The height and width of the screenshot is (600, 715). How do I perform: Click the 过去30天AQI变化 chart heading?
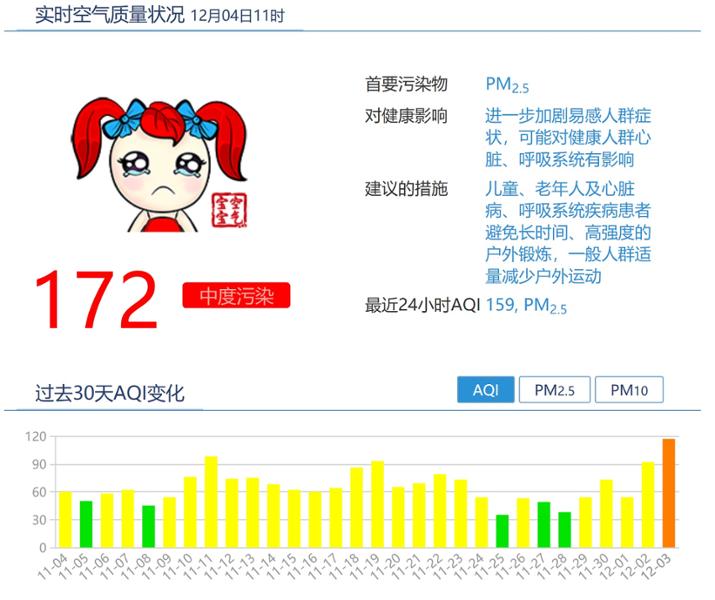(x=109, y=393)
